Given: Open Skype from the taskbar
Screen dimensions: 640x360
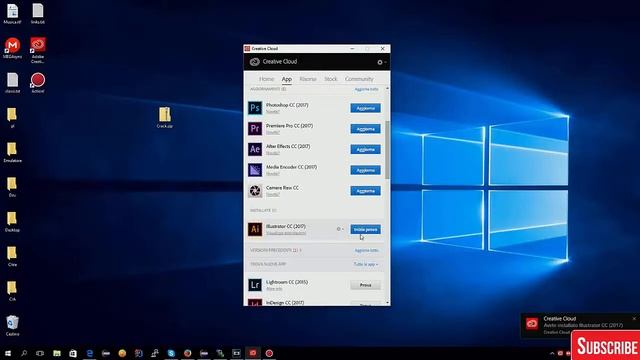Looking at the screenshot, I should (x=171, y=353).
